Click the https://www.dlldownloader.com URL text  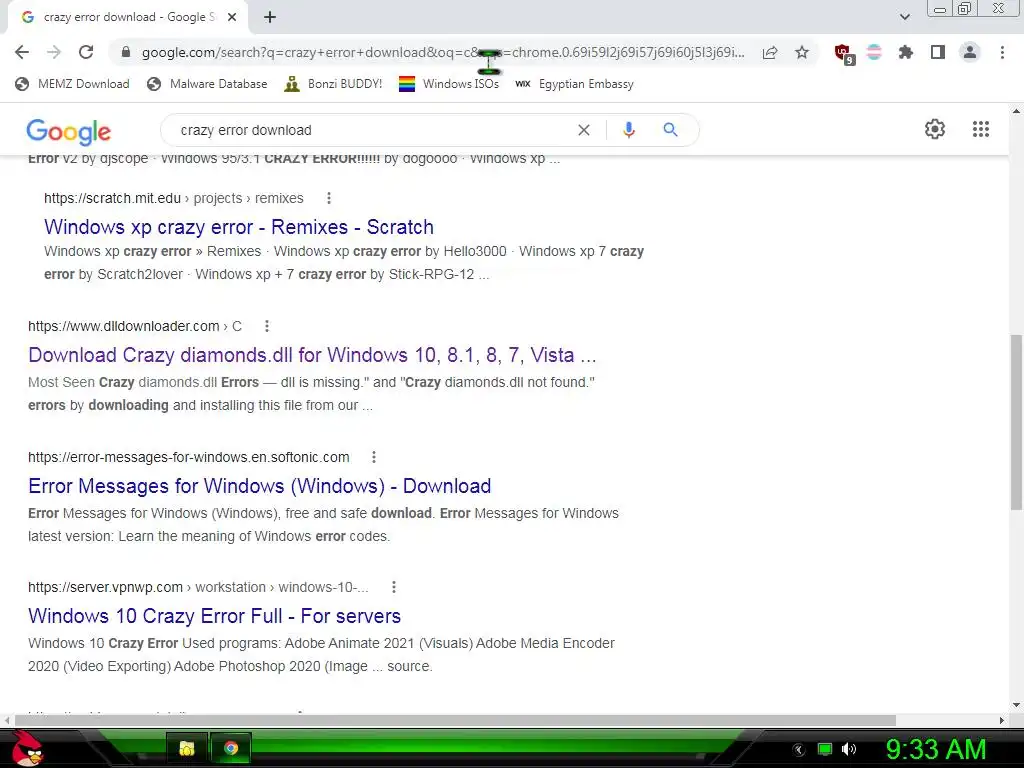pyautogui.click(x=123, y=326)
